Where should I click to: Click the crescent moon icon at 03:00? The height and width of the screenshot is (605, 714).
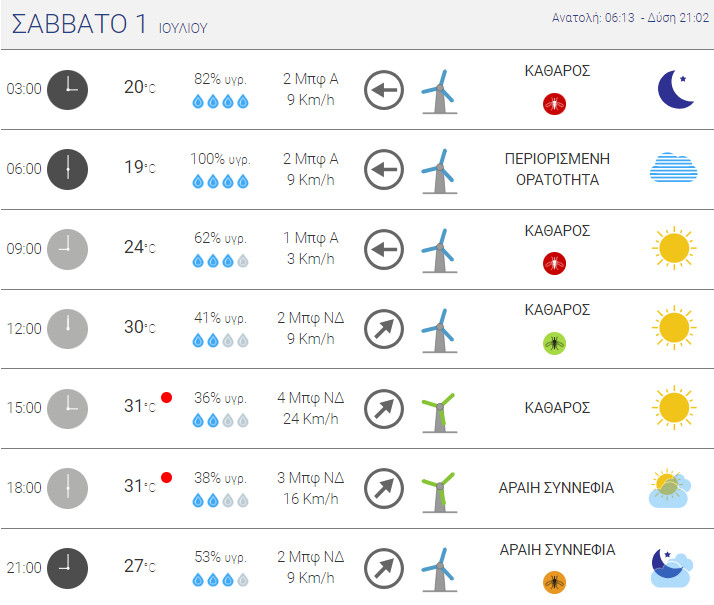pyautogui.click(x=676, y=89)
